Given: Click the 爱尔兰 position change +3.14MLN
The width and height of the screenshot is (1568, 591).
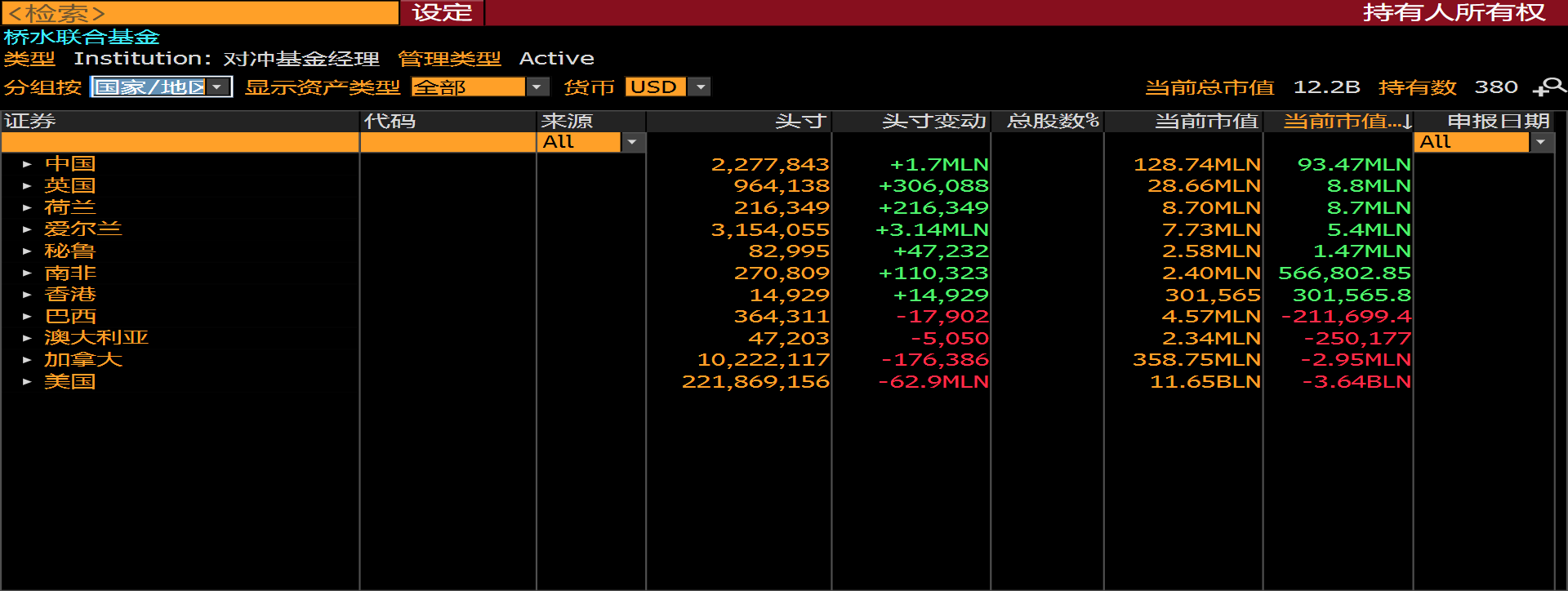Looking at the screenshot, I should click(x=932, y=229).
